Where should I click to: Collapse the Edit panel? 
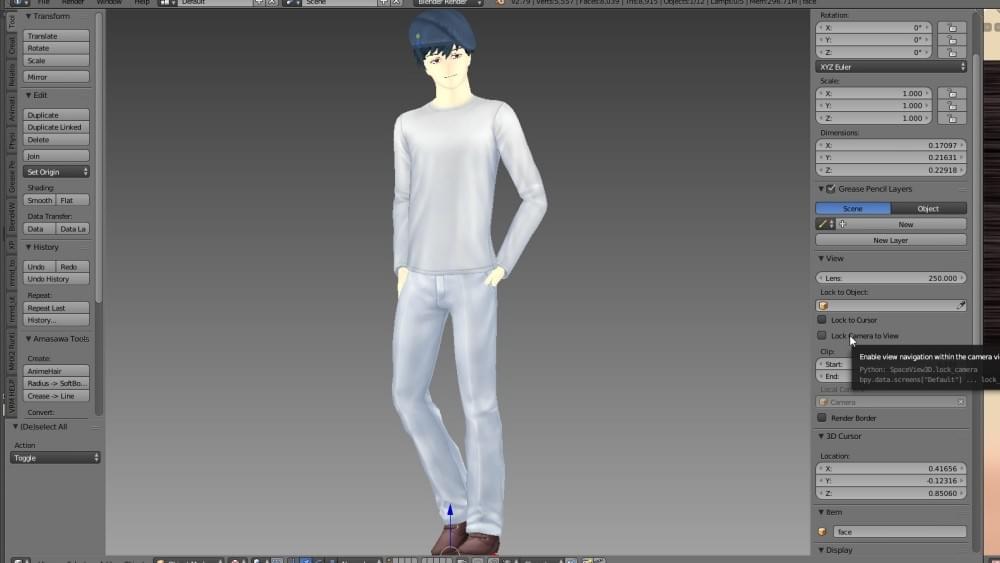click(28, 95)
